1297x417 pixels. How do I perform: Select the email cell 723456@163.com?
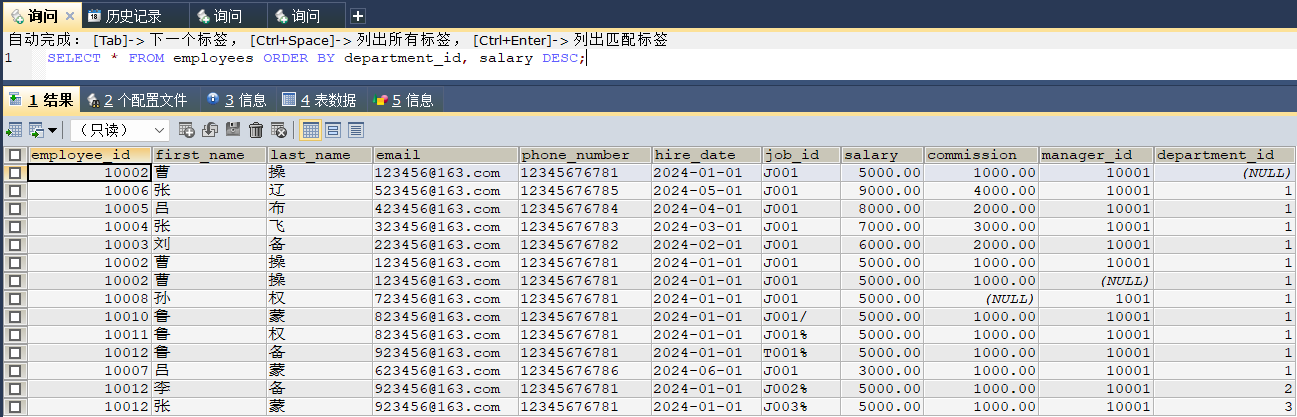(x=445, y=299)
